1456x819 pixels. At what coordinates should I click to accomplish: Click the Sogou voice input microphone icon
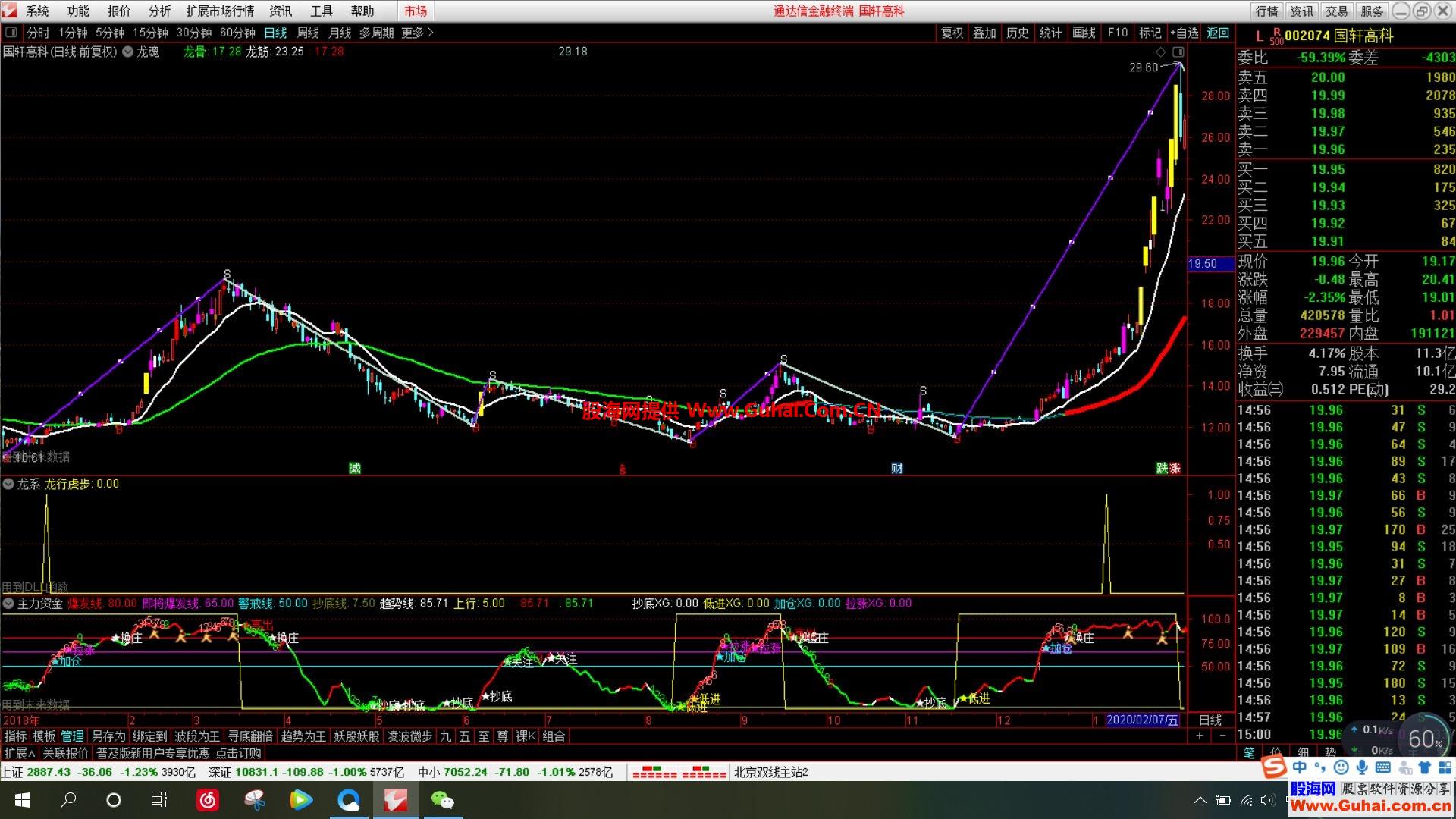(1362, 767)
